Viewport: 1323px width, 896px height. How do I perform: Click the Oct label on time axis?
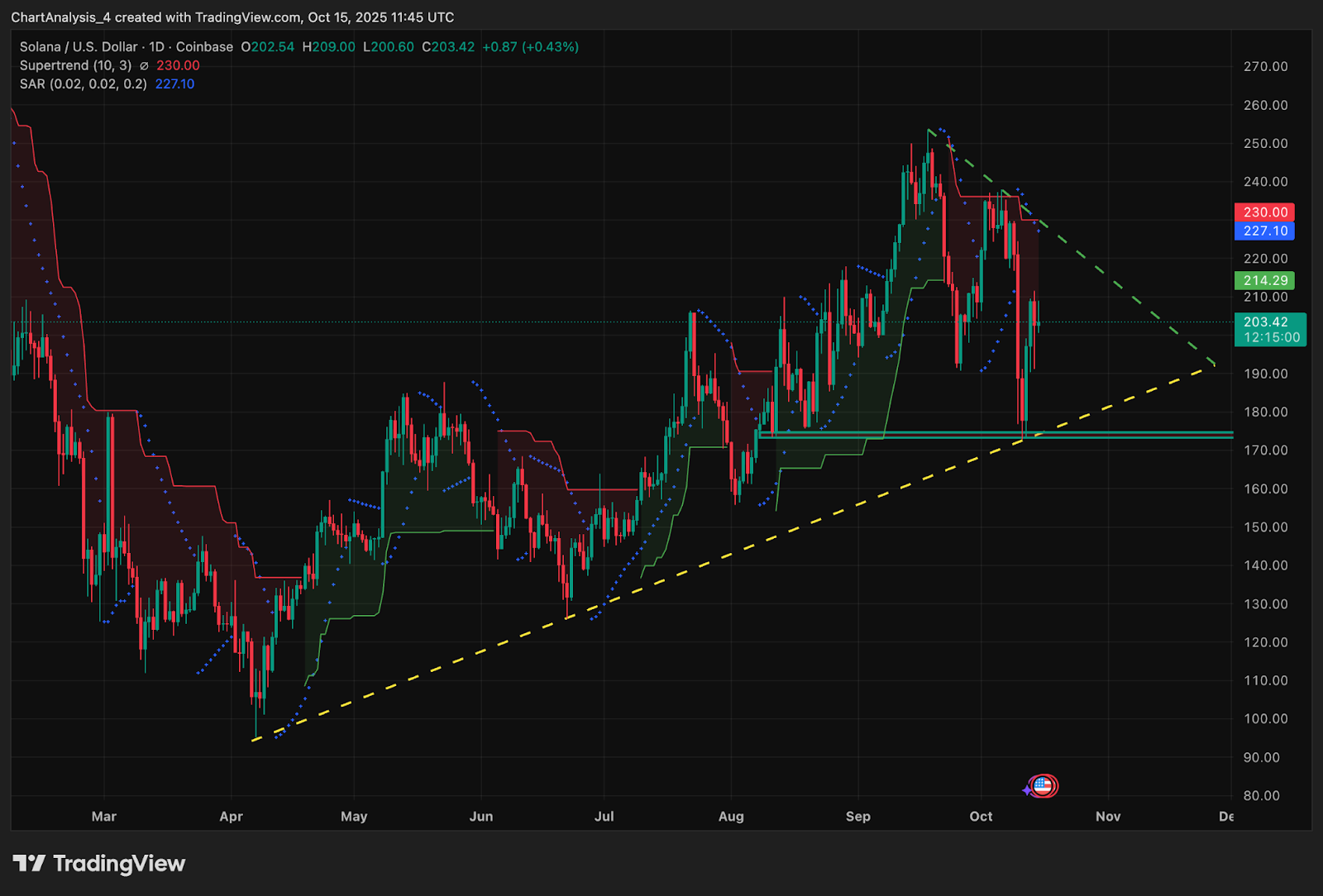981,817
